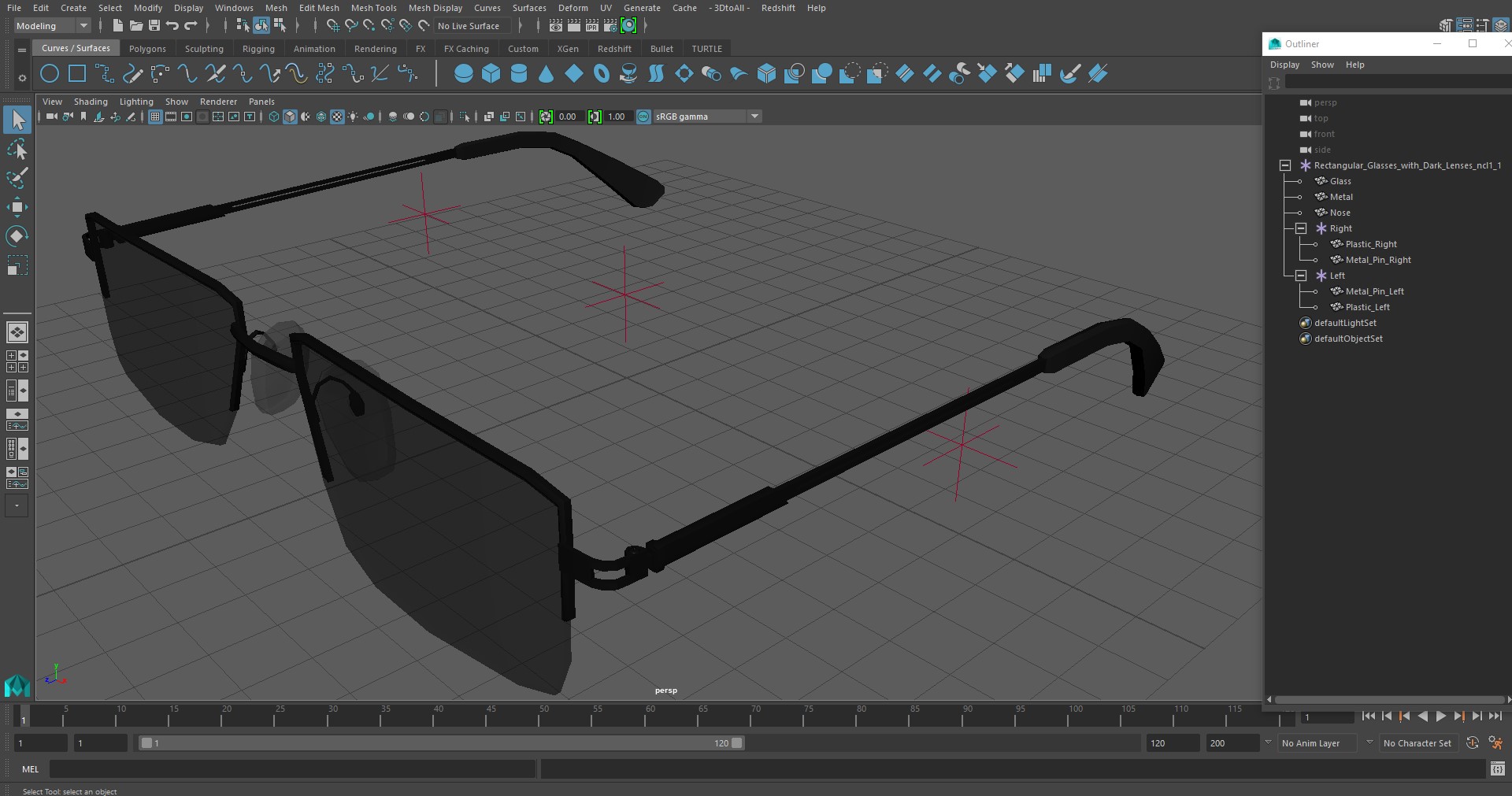Open the No Character Set dropdown
This screenshot has height=796, width=1512.
point(1418,743)
